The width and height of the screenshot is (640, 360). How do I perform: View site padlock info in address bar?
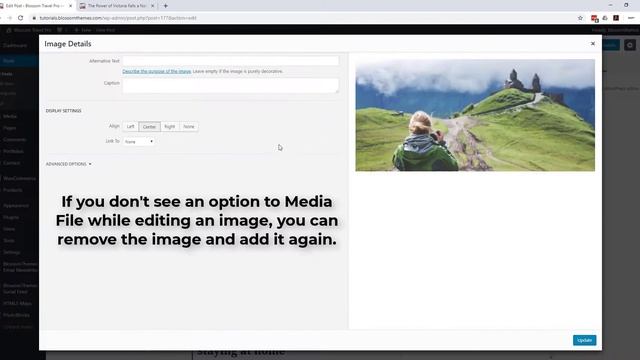point(35,18)
